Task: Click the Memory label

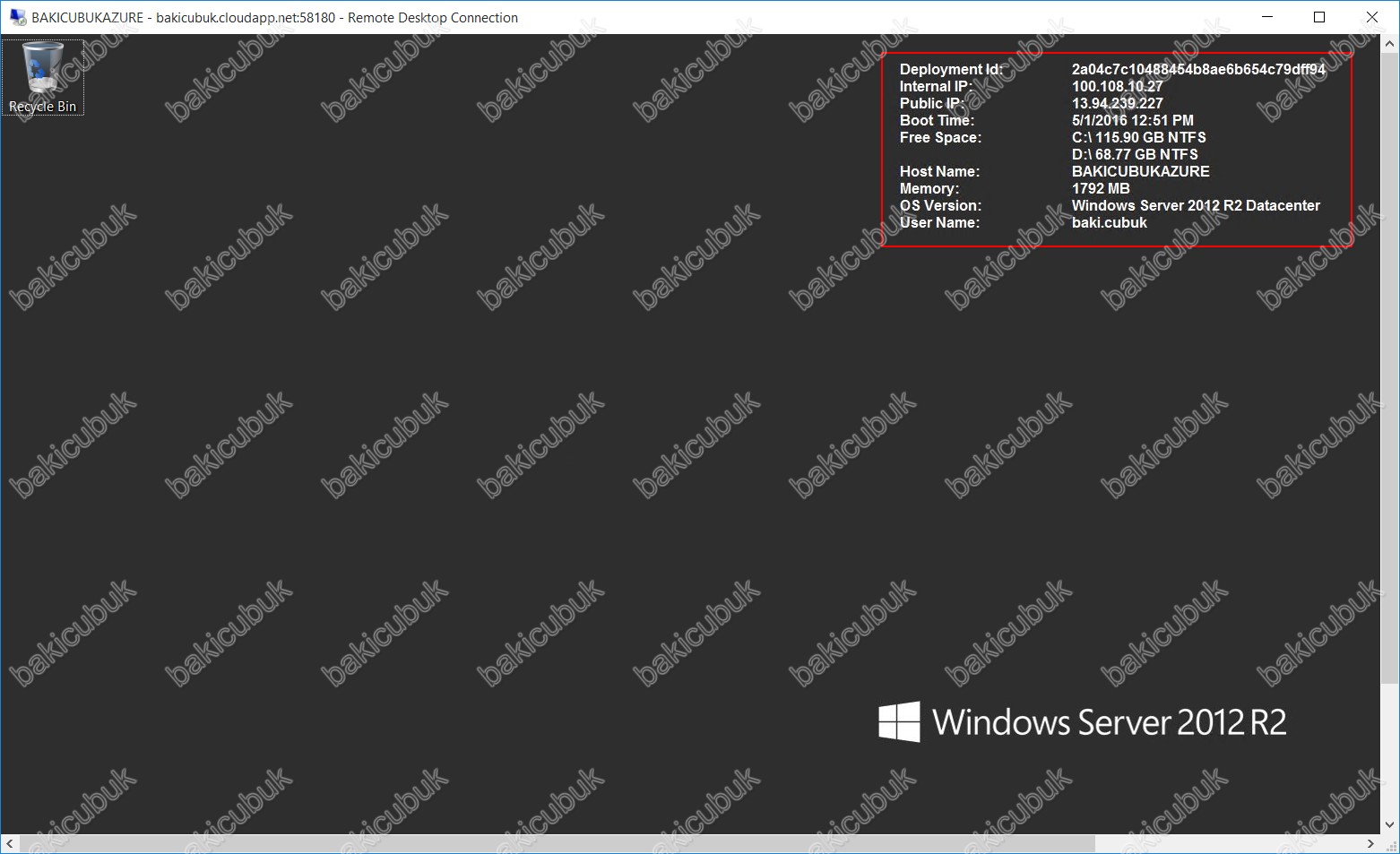Action: coord(929,188)
